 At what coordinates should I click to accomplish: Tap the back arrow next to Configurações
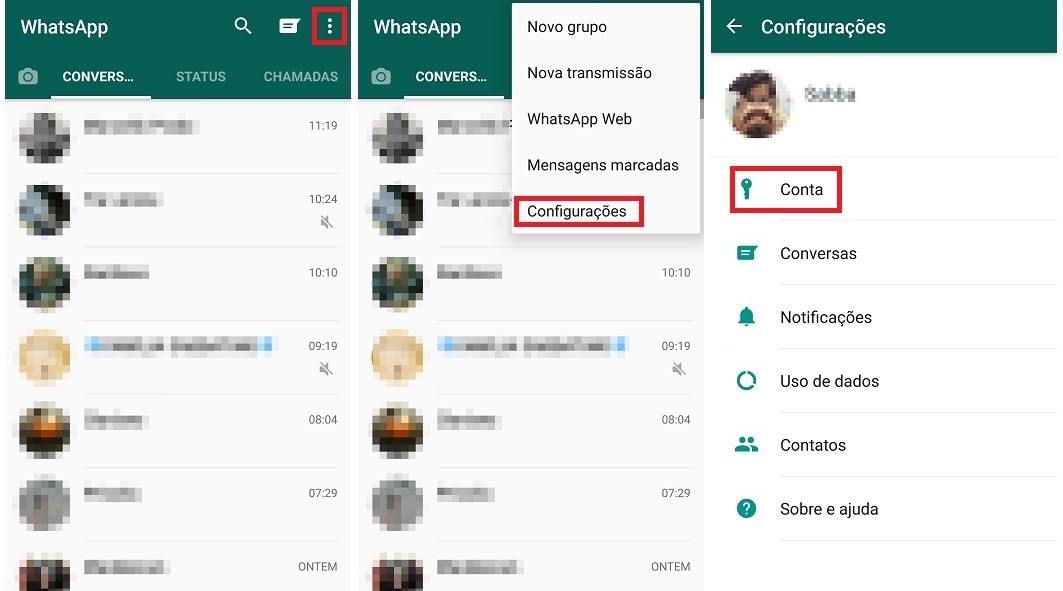pos(734,27)
